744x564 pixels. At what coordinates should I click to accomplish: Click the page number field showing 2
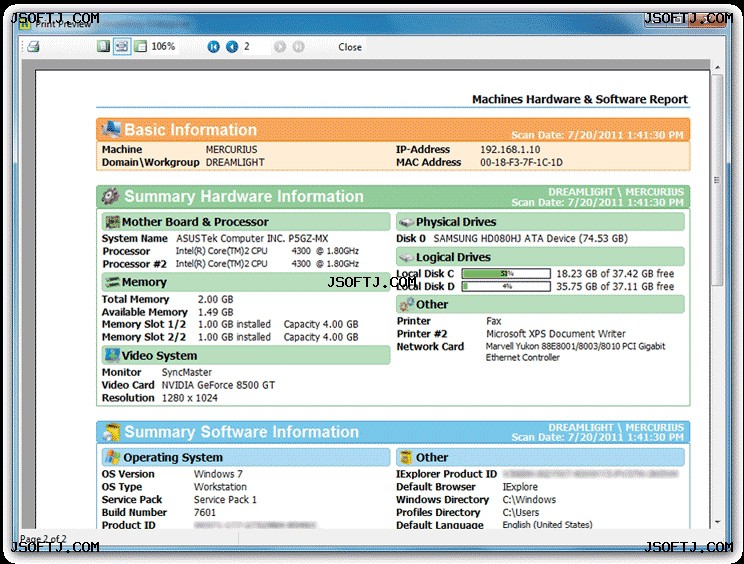[255, 46]
